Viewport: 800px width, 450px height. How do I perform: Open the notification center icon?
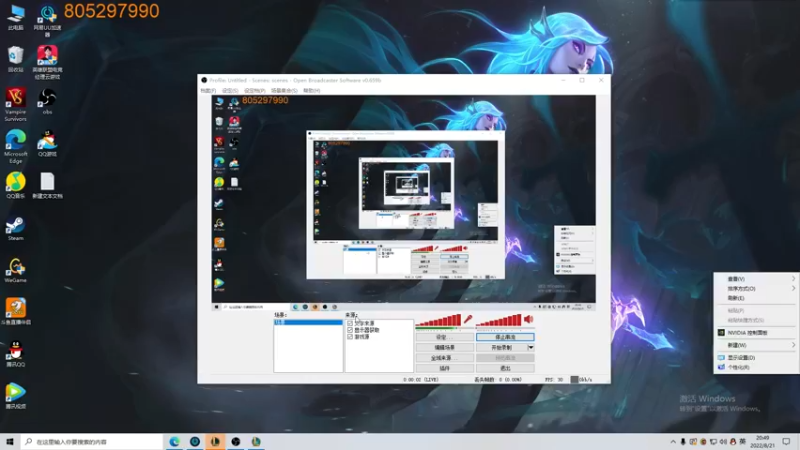pyautogui.click(x=786, y=441)
